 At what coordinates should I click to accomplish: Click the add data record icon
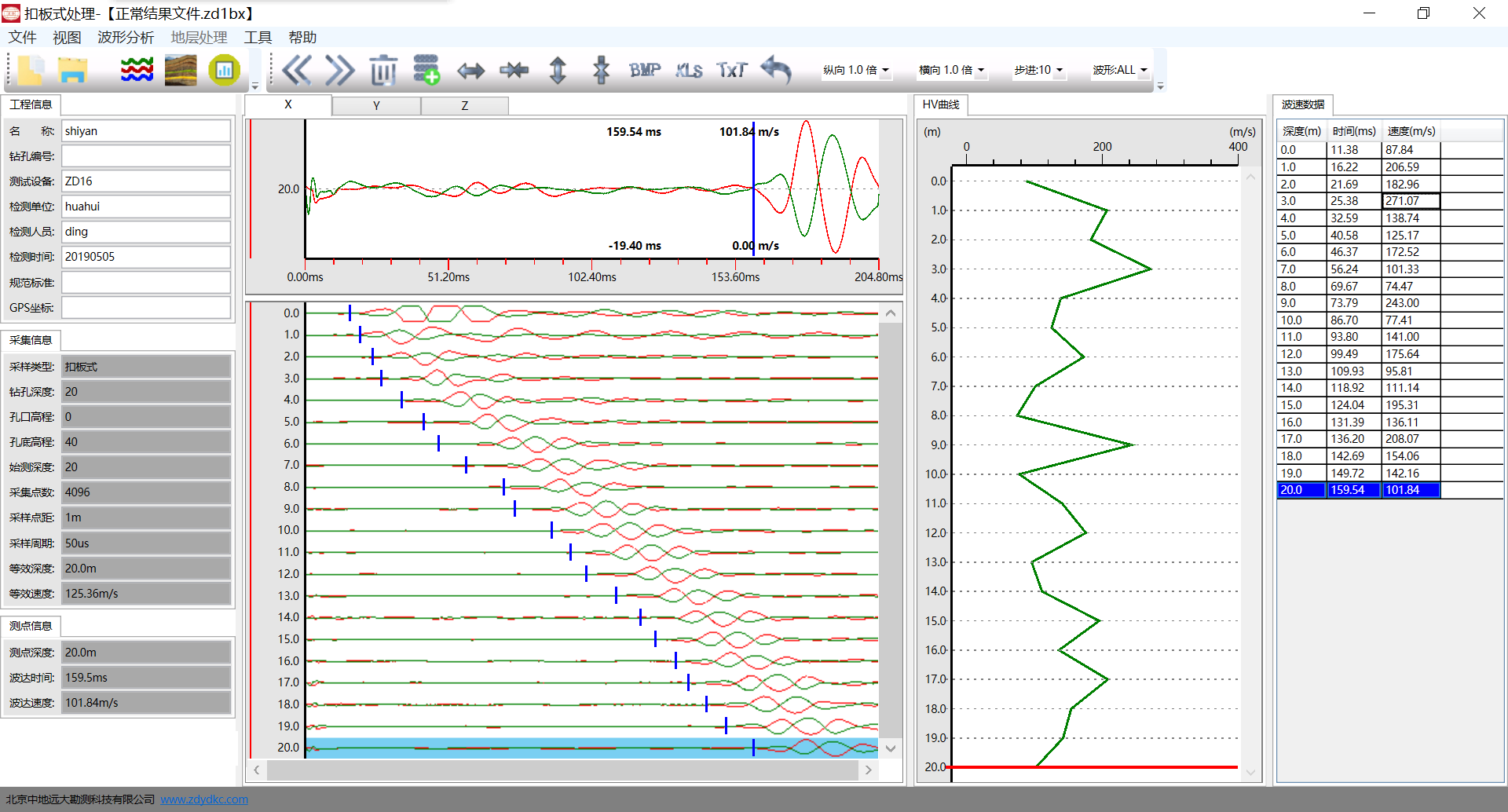coord(426,71)
